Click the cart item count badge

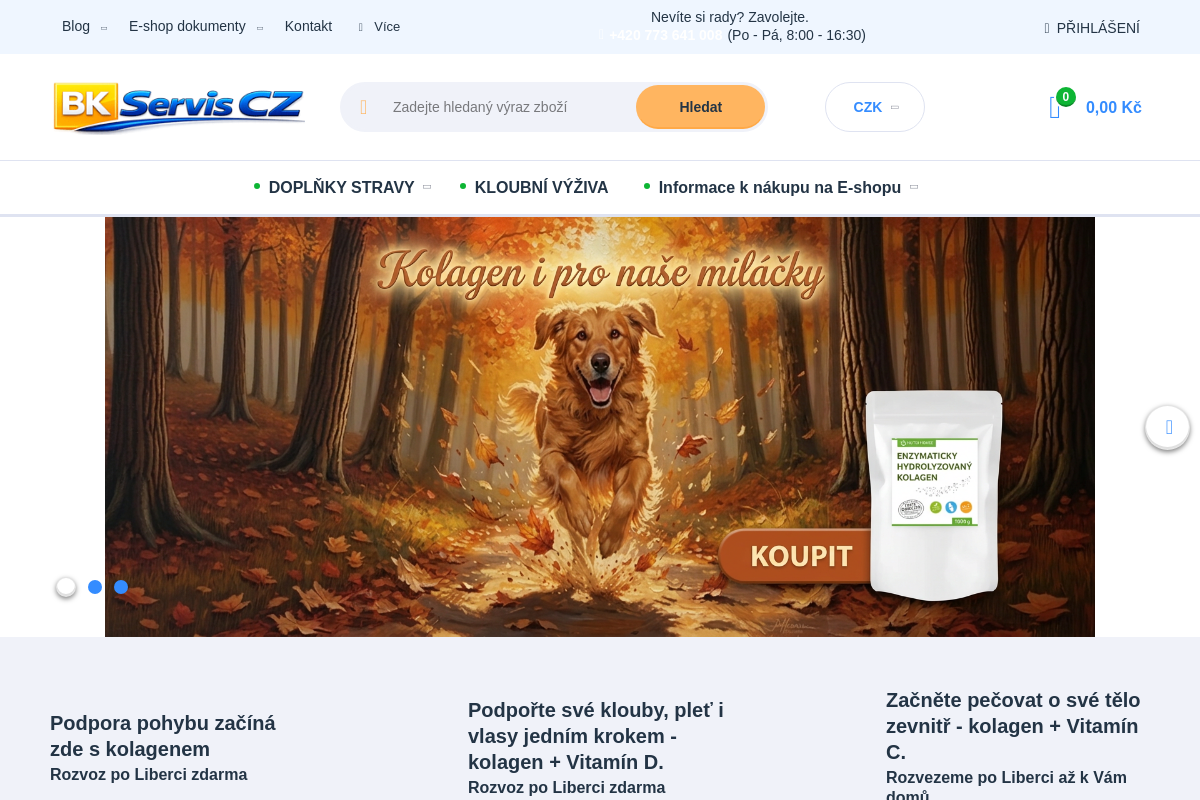(1066, 97)
